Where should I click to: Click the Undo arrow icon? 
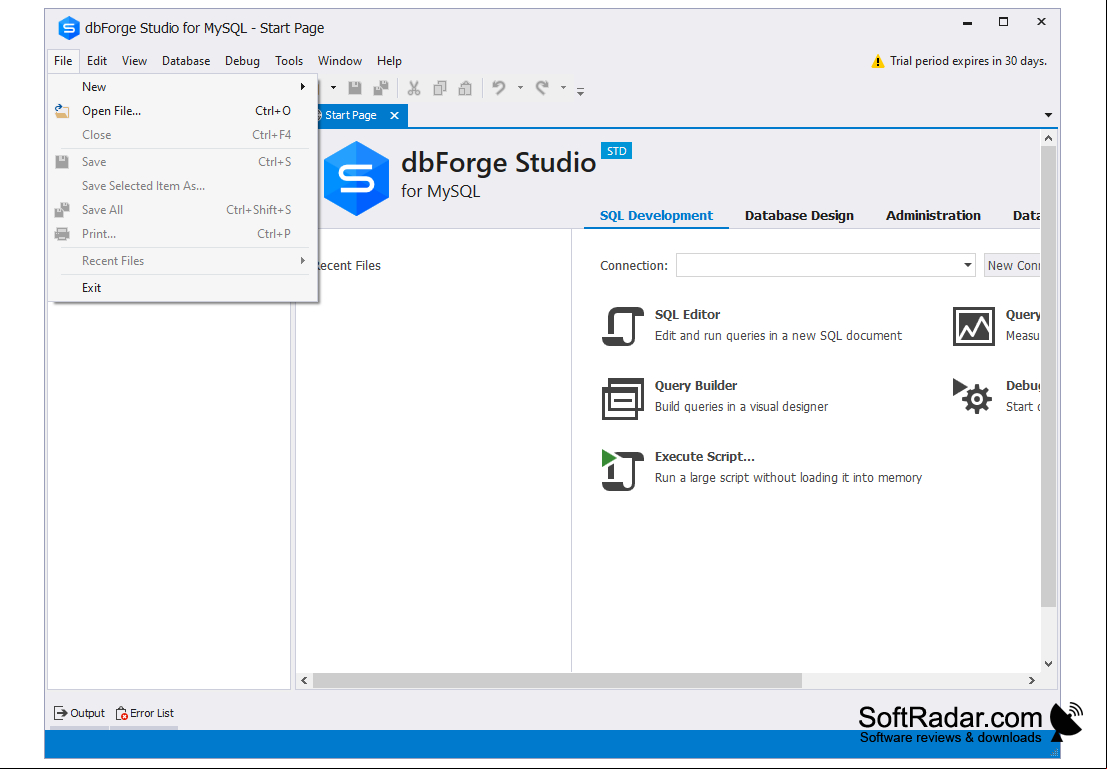pyautogui.click(x=499, y=88)
